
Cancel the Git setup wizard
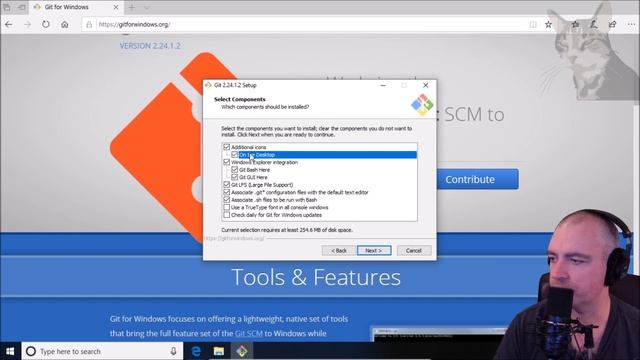tap(414, 251)
